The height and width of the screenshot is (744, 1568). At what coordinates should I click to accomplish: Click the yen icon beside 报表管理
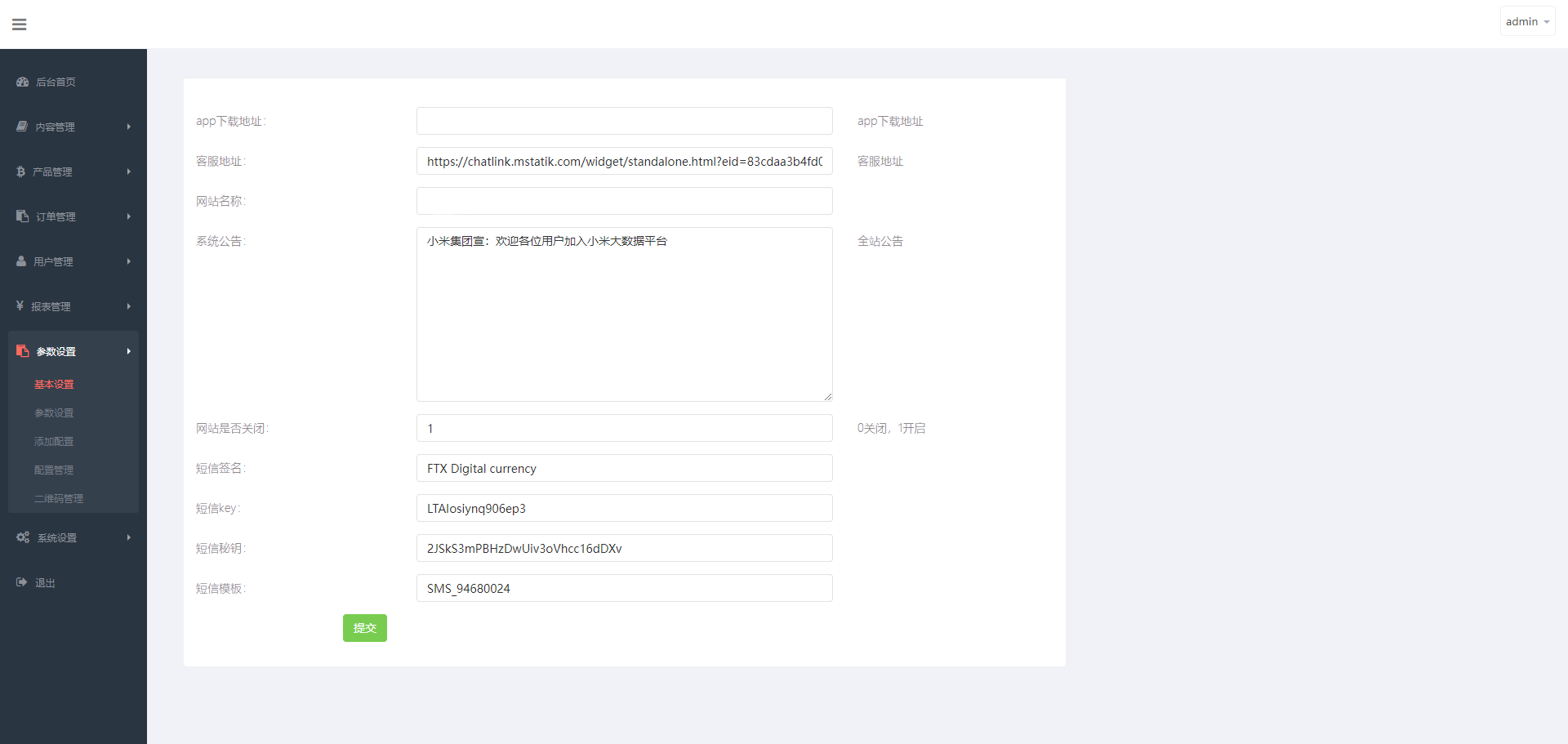tap(20, 305)
